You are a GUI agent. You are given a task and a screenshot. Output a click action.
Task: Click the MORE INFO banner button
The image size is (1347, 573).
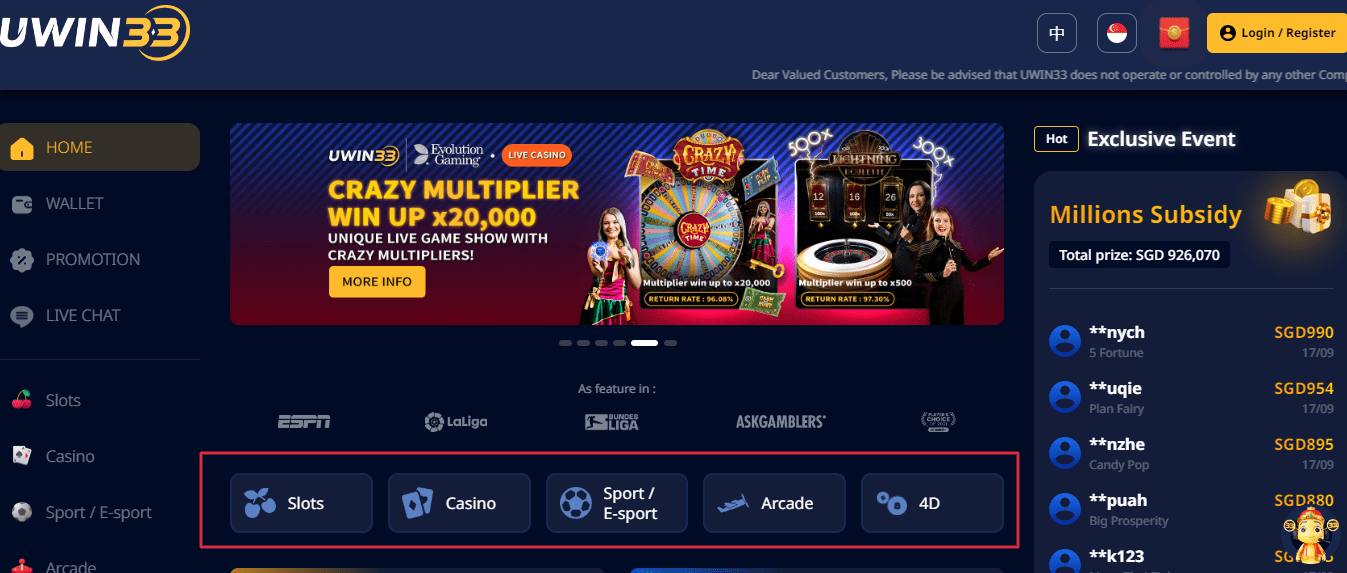(377, 282)
